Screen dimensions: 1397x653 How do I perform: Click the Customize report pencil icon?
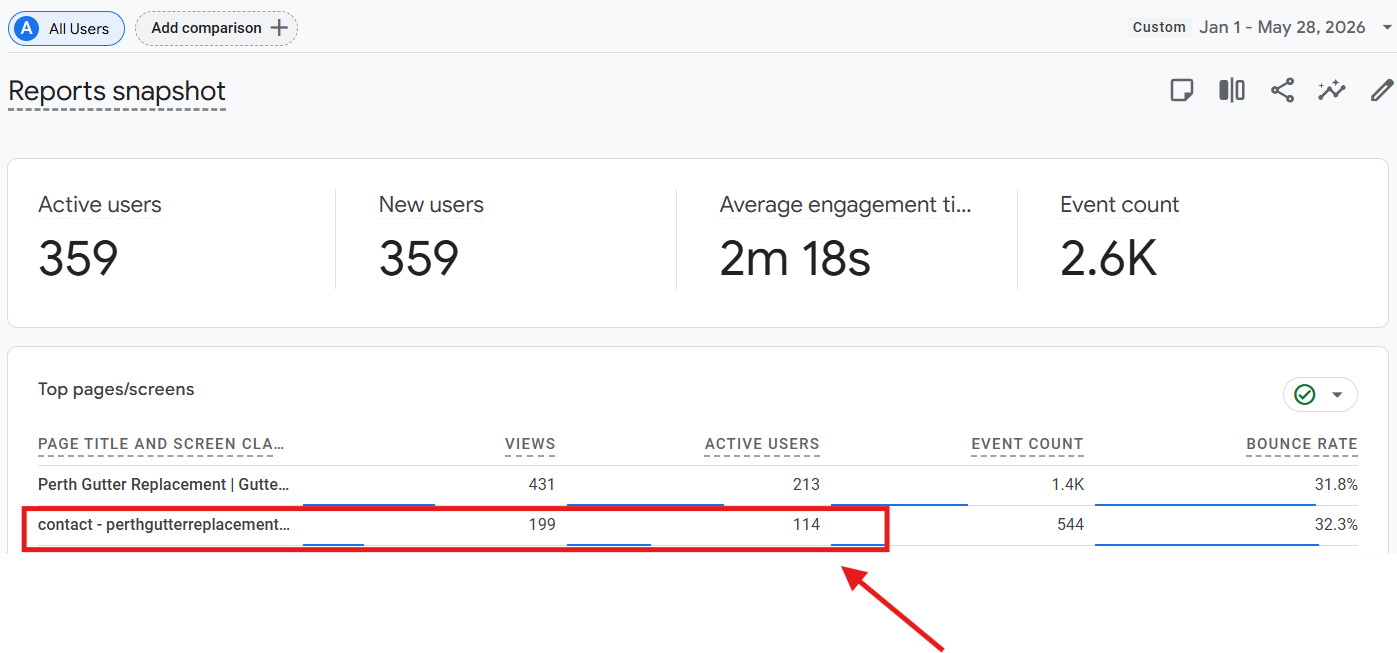[1382, 91]
